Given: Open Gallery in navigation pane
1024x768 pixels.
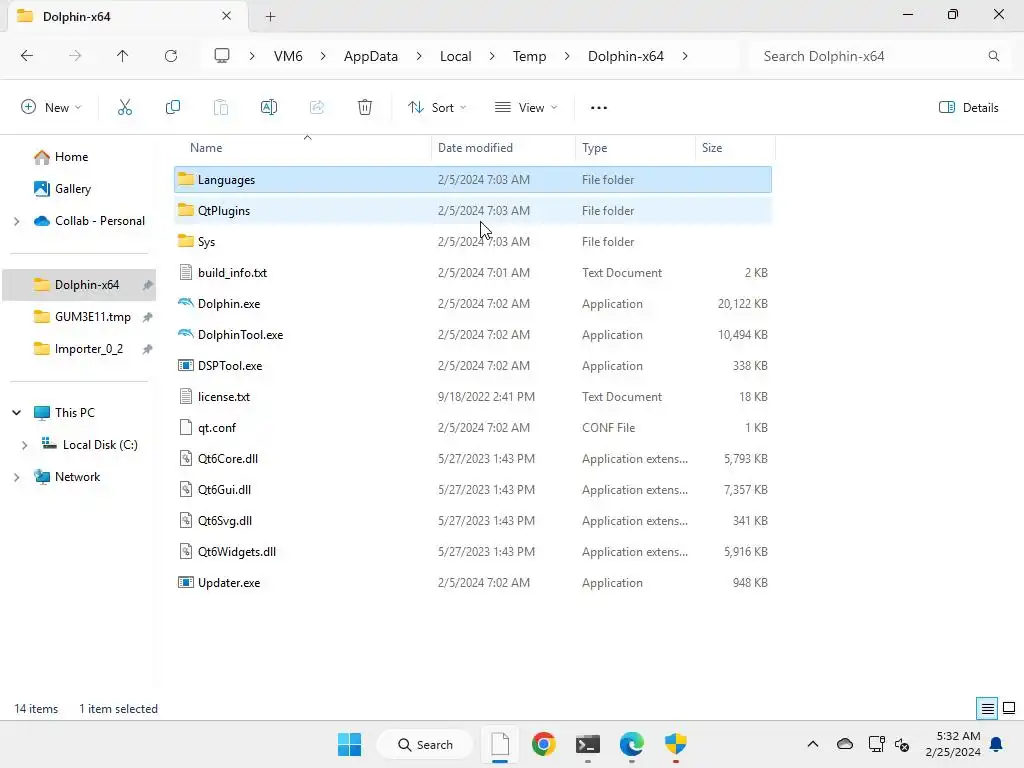Looking at the screenshot, I should click(x=72, y=189).
